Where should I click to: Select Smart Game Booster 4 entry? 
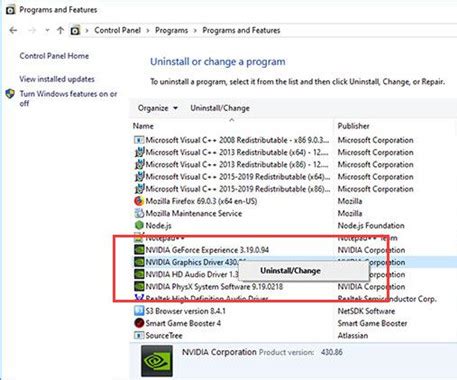pyautogui.click(x=183, y=323)
